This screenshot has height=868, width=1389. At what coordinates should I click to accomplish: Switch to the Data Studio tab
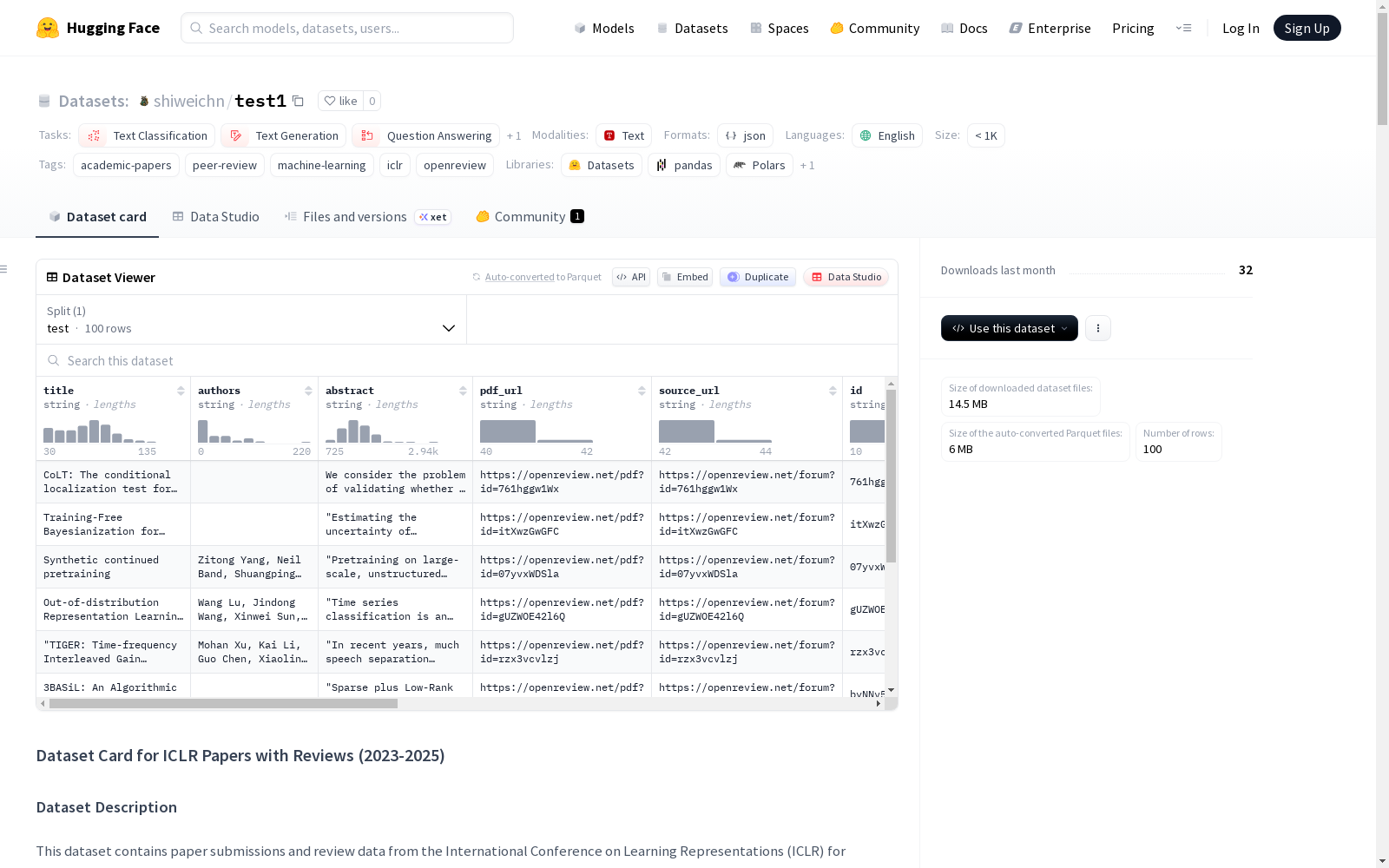(x=216, y=216)
